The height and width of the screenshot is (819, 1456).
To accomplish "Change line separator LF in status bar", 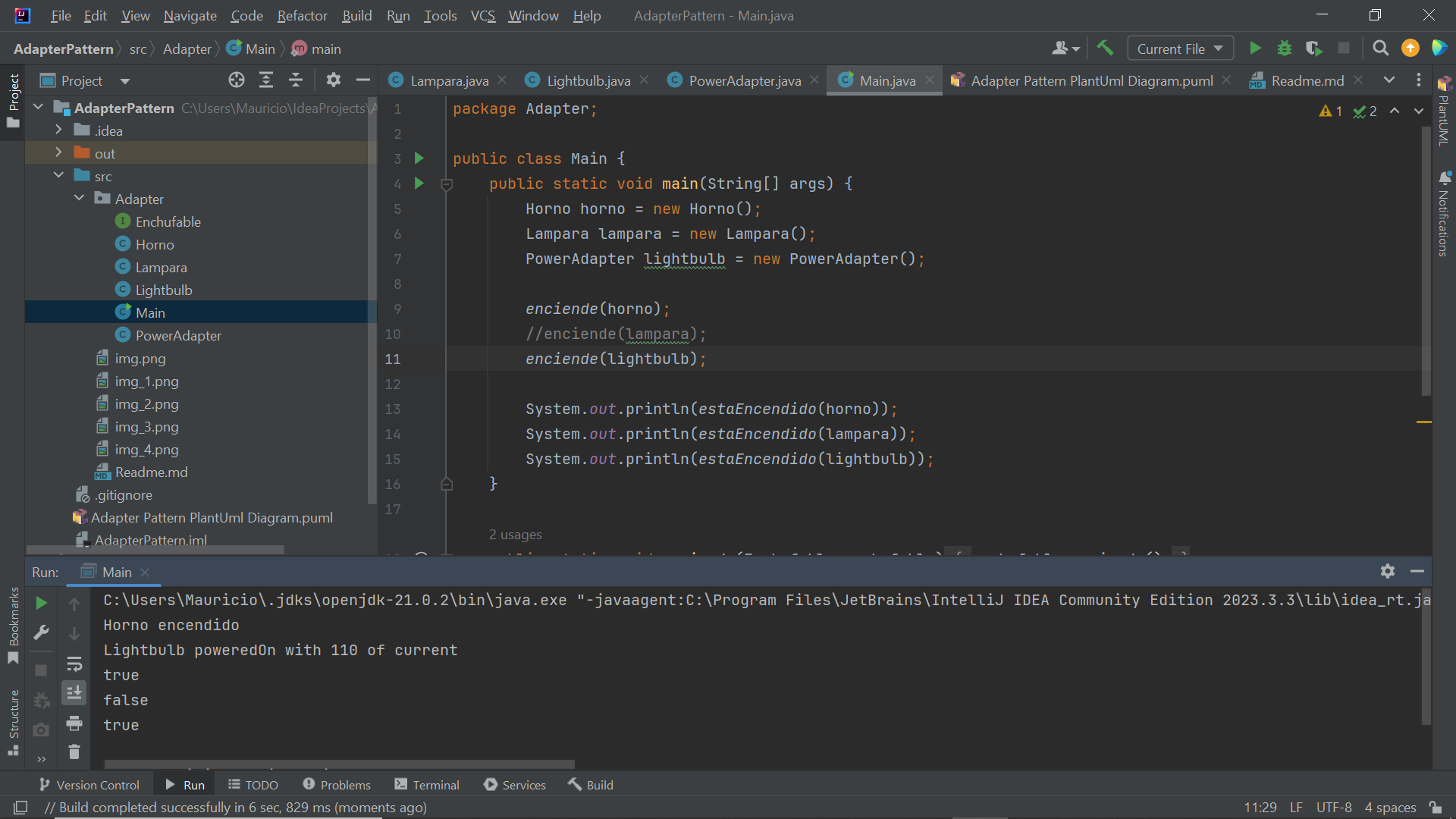I will (x=1296, y=808).
